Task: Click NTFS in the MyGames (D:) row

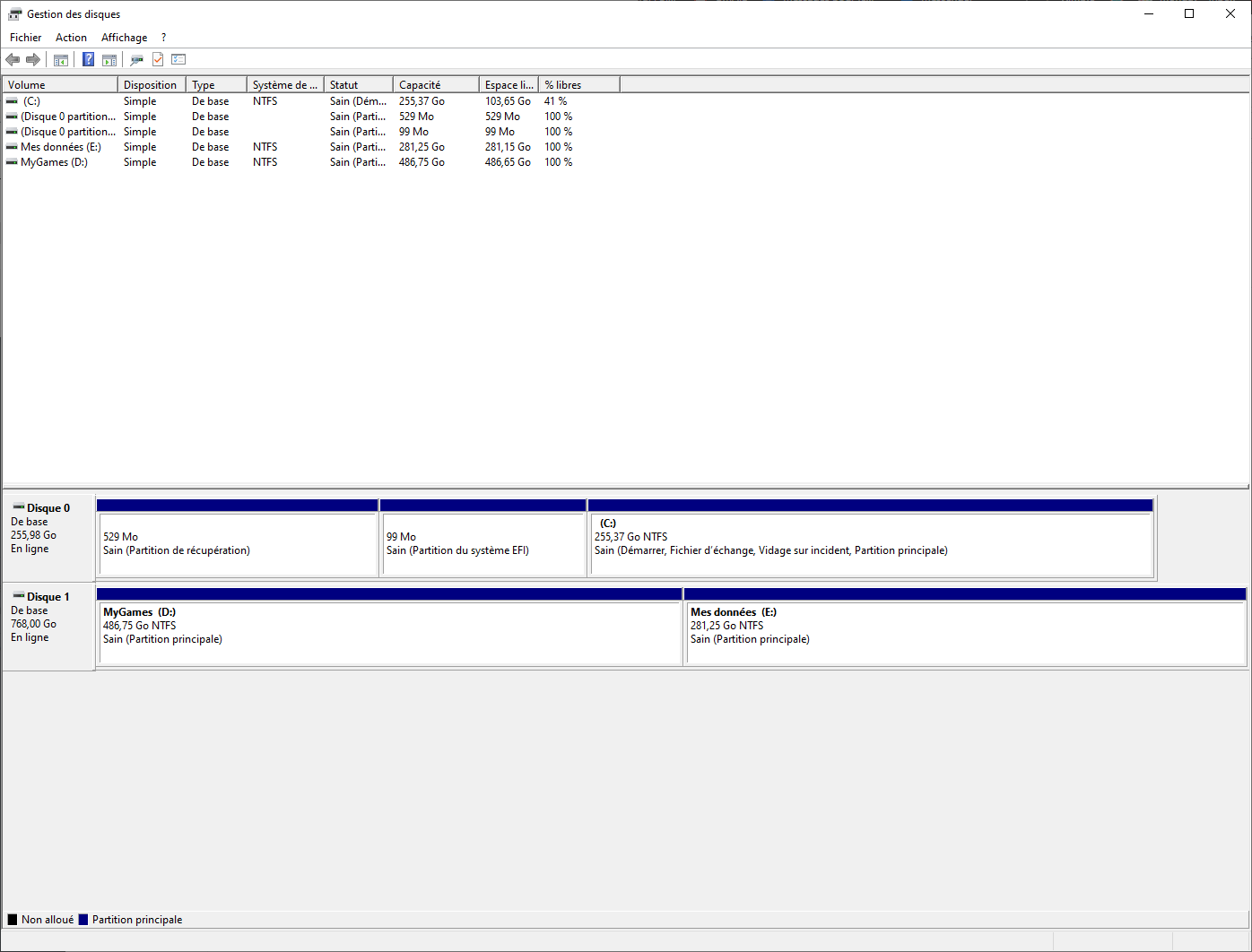Action: click(x=265, y=162)
